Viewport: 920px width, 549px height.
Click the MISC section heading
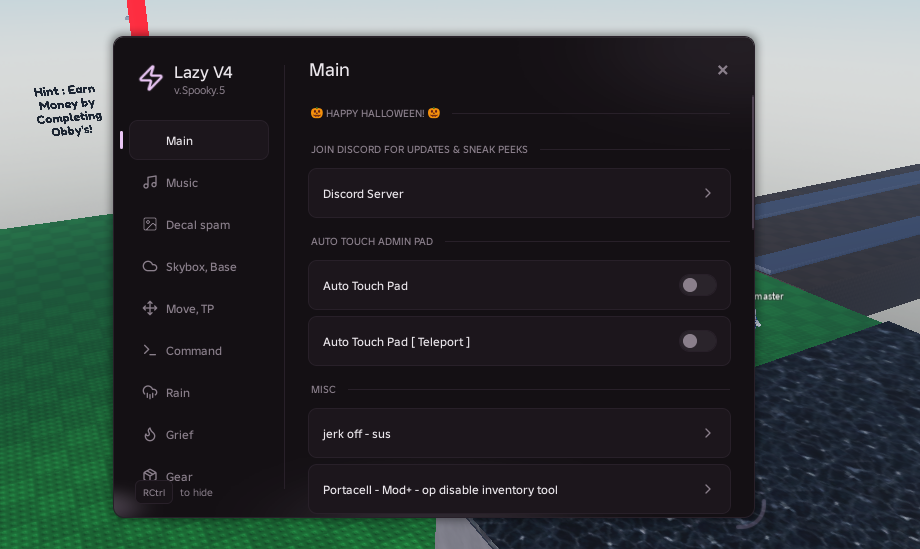[x=323, y=389]
